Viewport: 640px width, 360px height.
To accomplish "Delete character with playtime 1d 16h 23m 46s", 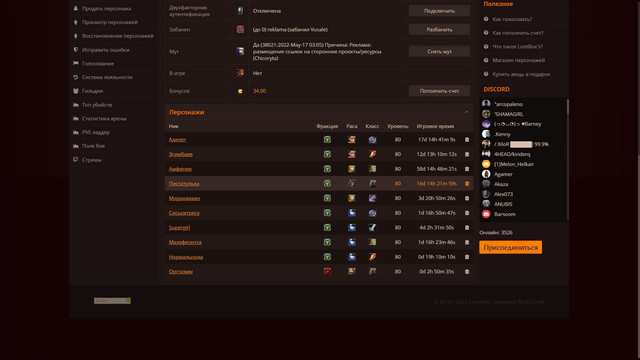I will pyautogui.click(x=467, y=242).
